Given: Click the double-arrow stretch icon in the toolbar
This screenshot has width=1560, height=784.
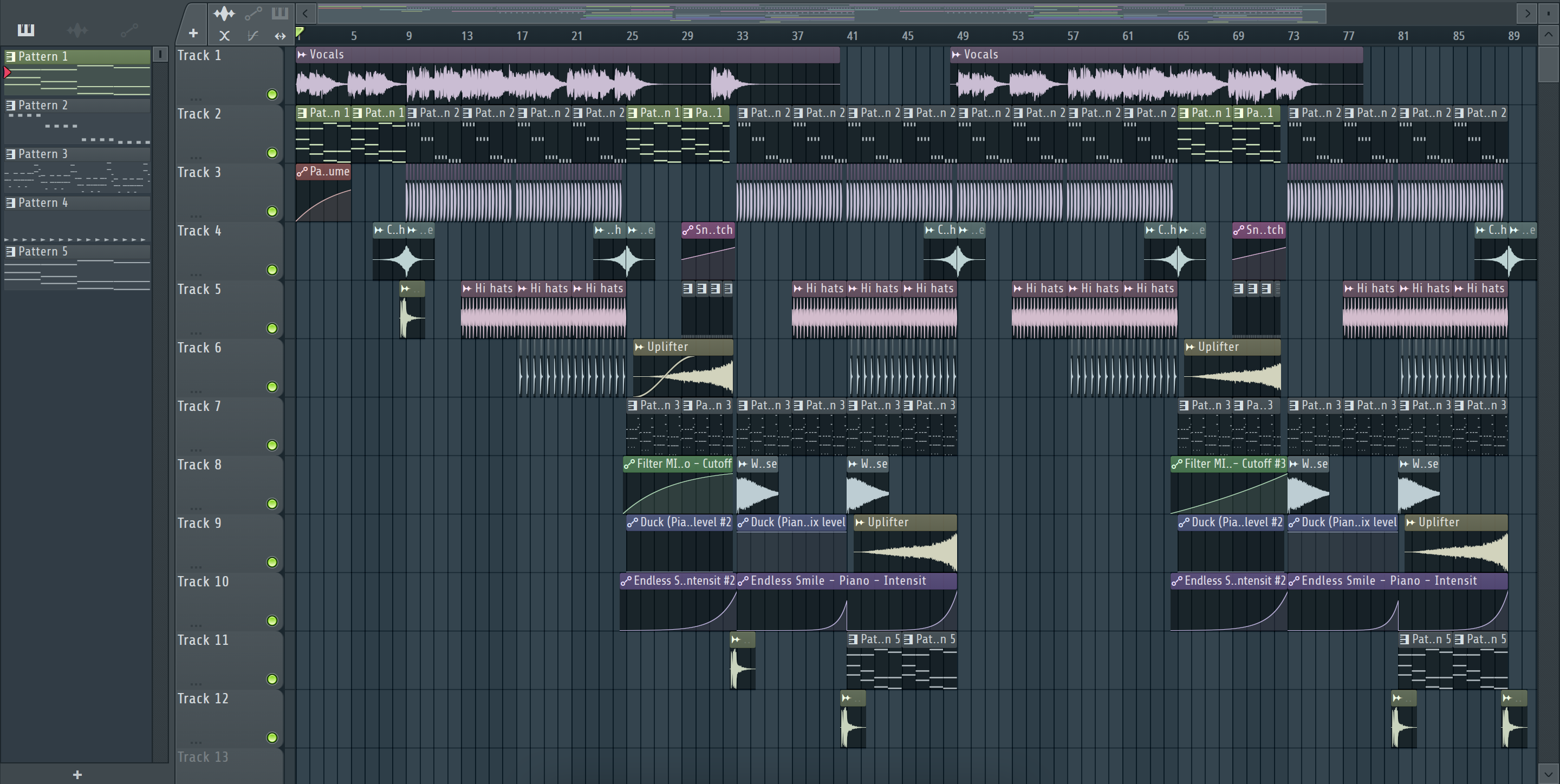Looking at the screenshot, I should coord(280,36).
